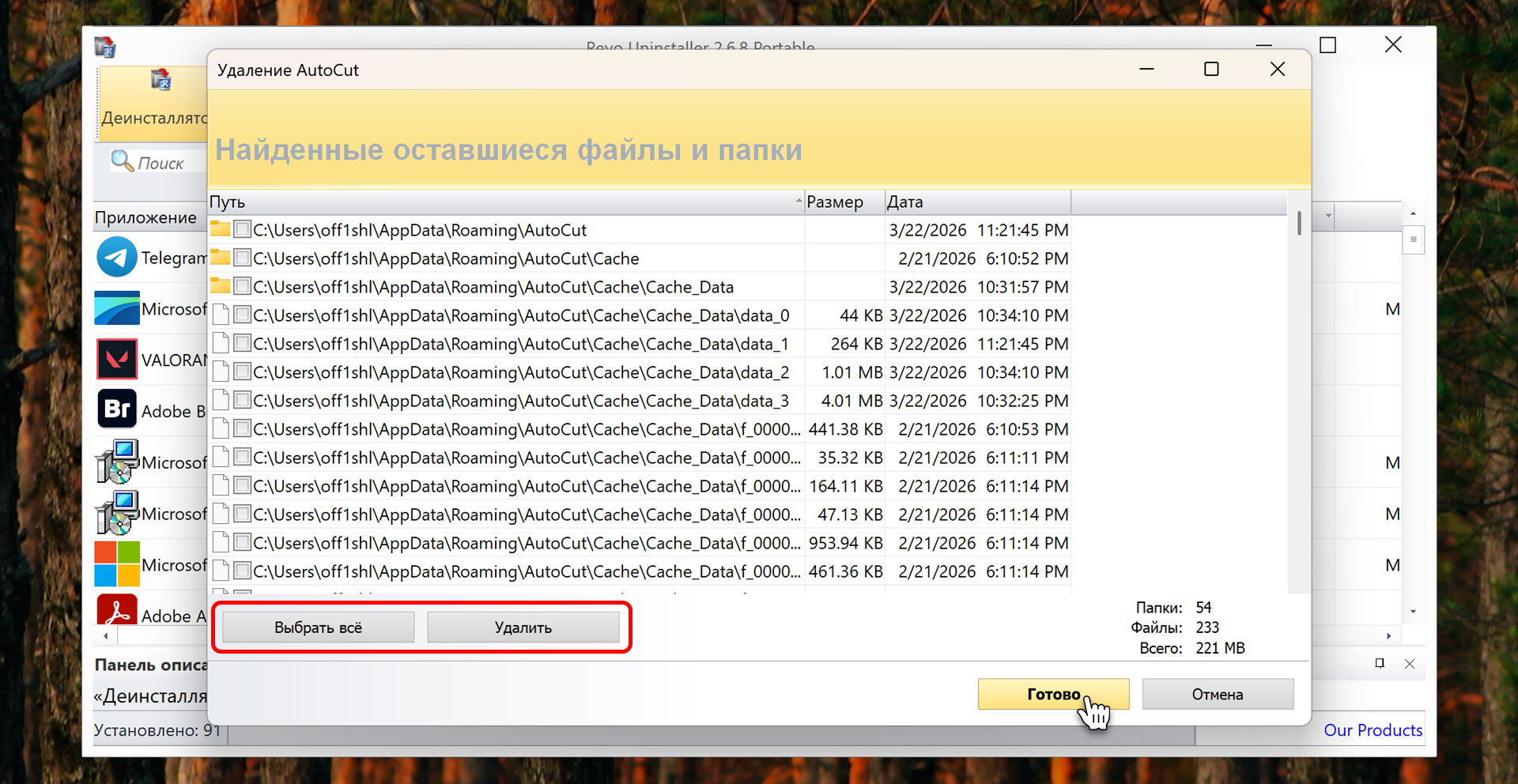The image size is (1518, 784).
Task: Check the box for Roaming\AutoCut folder
Action: pyautogui.click(x=243, y=230)
